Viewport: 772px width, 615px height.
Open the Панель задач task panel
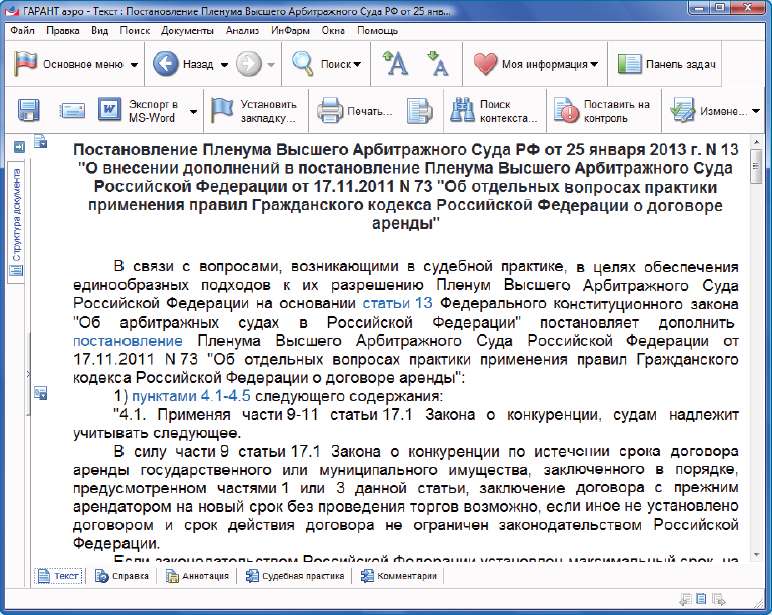[x=666, y=64]
